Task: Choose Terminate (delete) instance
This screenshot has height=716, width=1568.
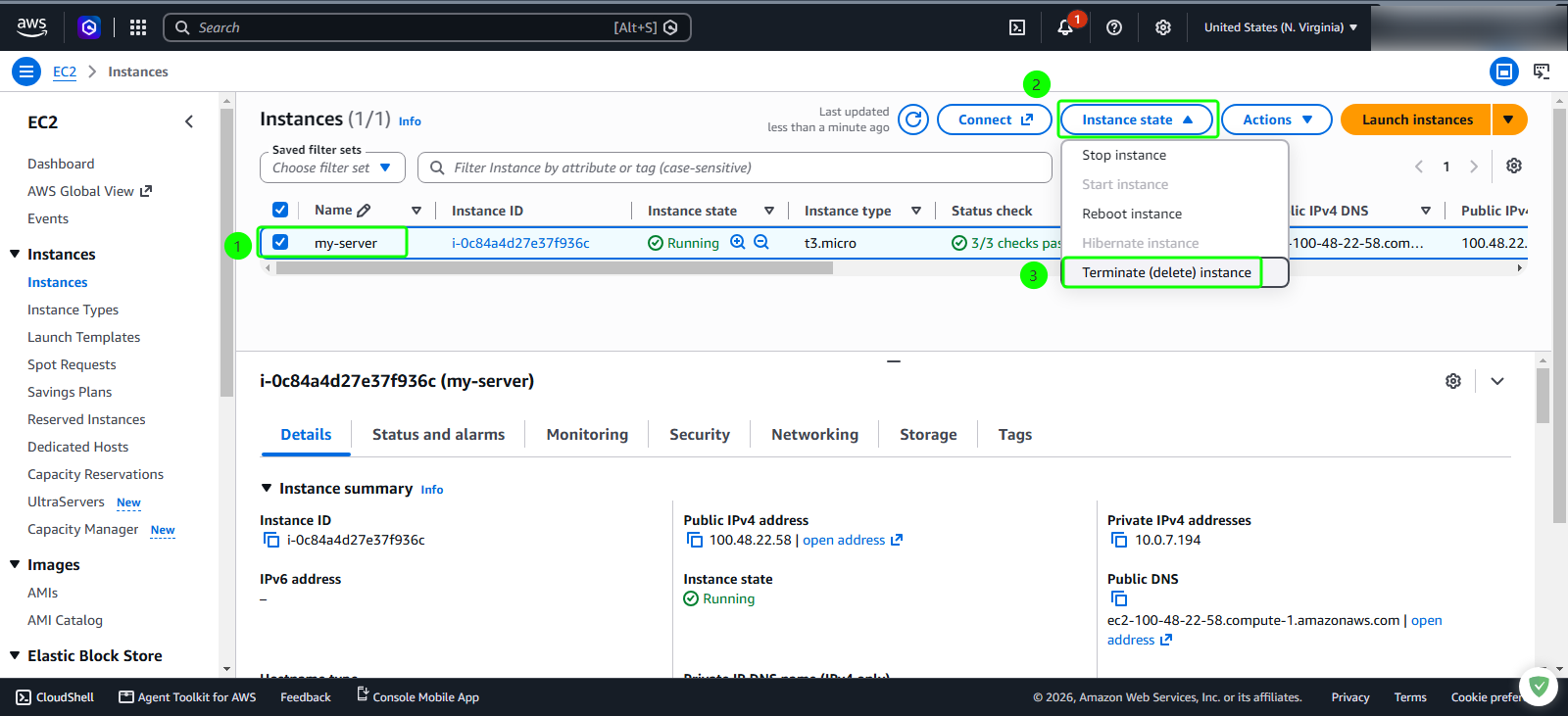Action: pyautogui.click(x=1174, y=272)
